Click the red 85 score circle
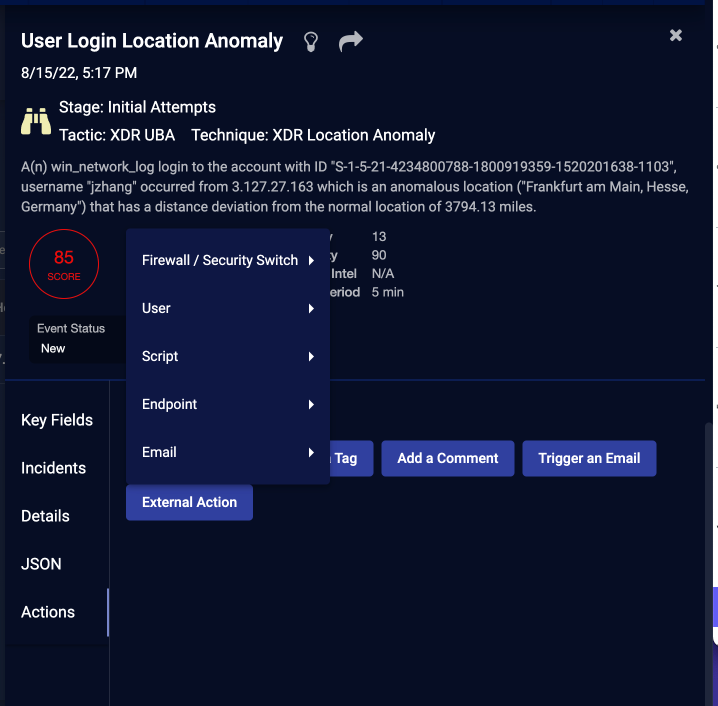The height and width of the screenshot is (706, 718). (x=64, y=264)
